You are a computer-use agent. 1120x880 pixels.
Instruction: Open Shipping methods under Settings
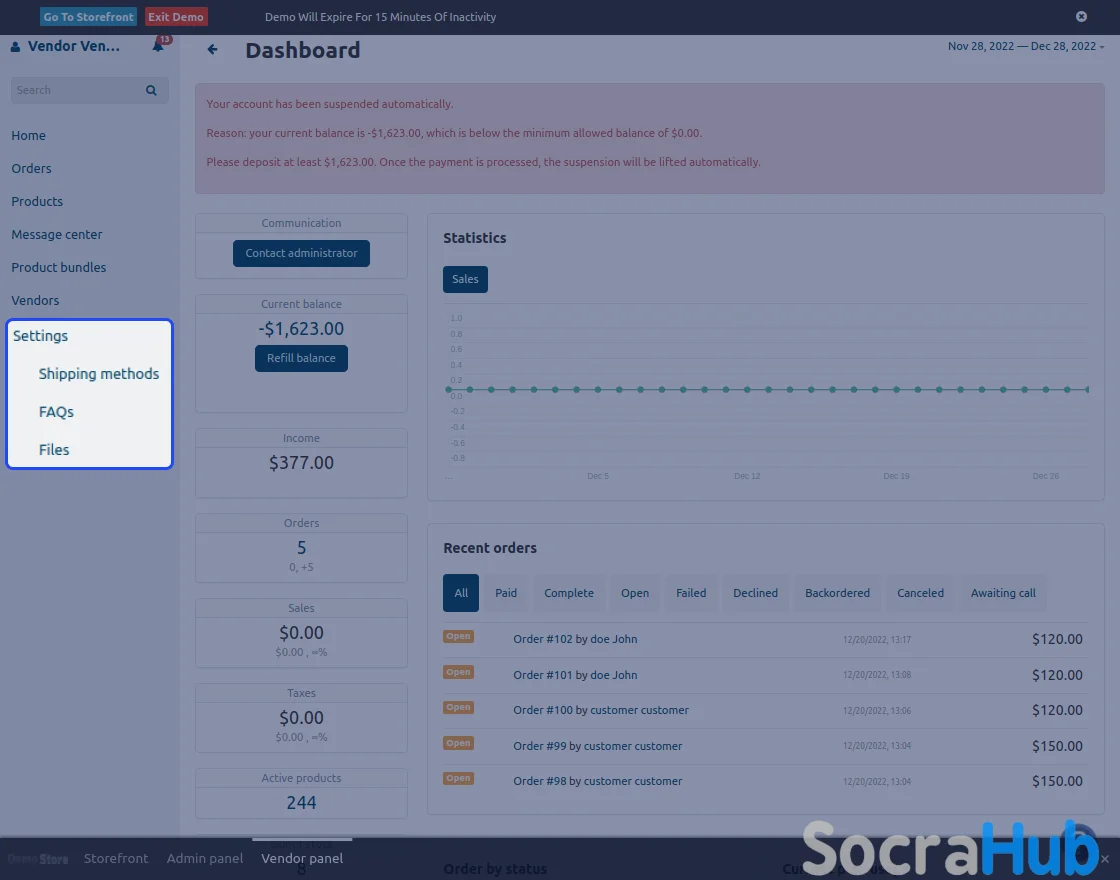98,374
